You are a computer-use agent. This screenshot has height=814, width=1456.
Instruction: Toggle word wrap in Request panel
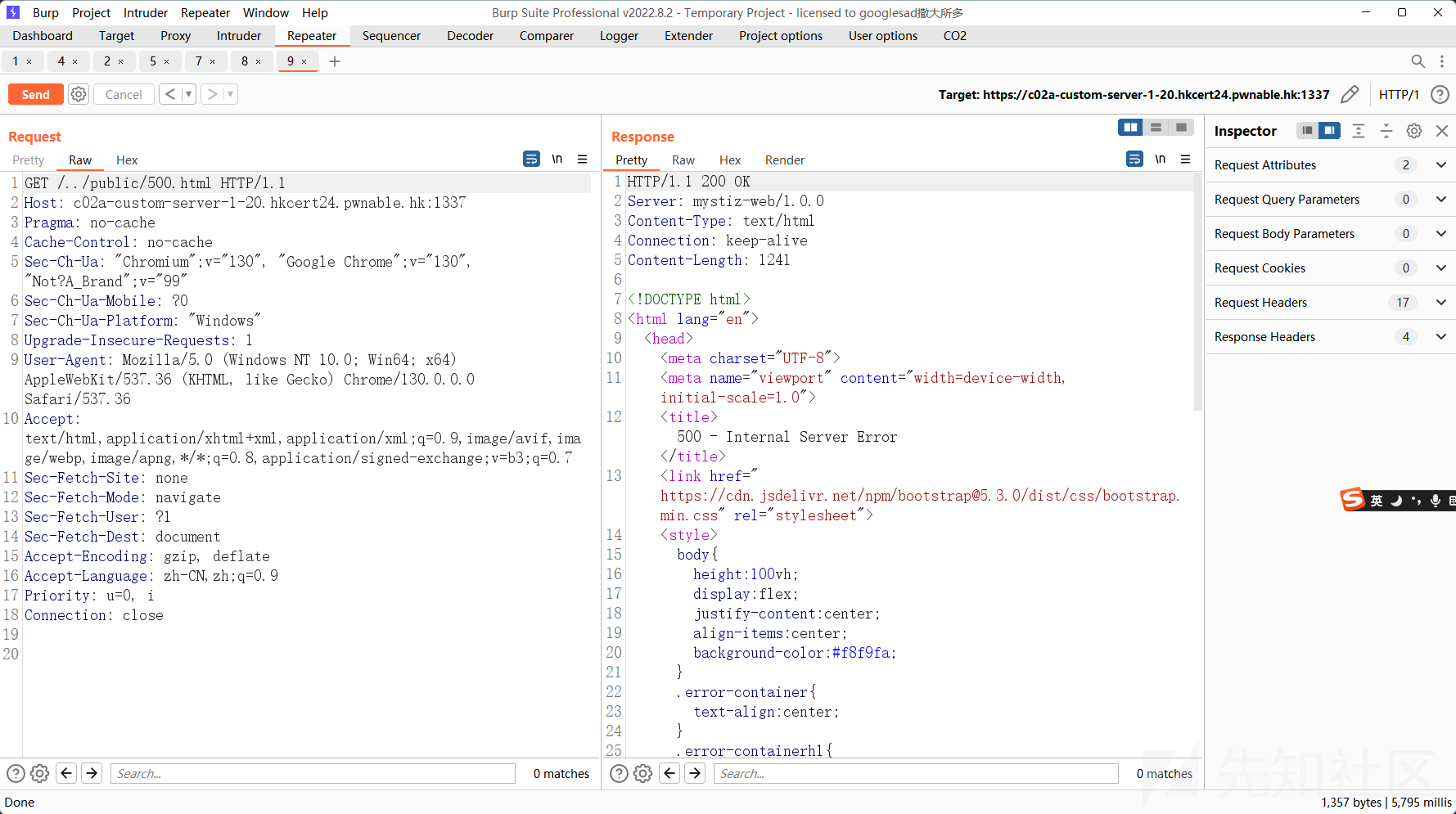(x=531, y=159)
